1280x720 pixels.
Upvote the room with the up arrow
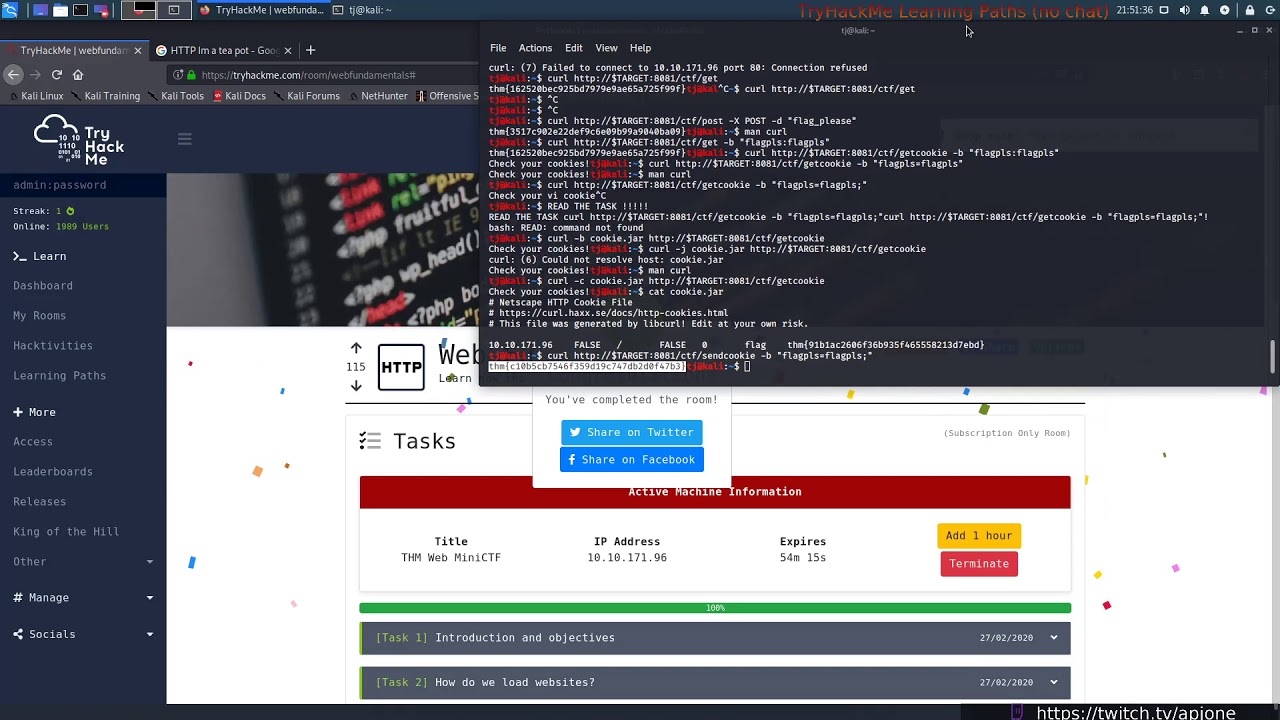coord(356,348)
